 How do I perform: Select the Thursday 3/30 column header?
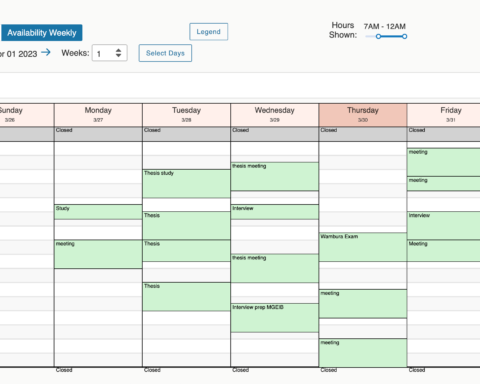(x=363, y=115)
